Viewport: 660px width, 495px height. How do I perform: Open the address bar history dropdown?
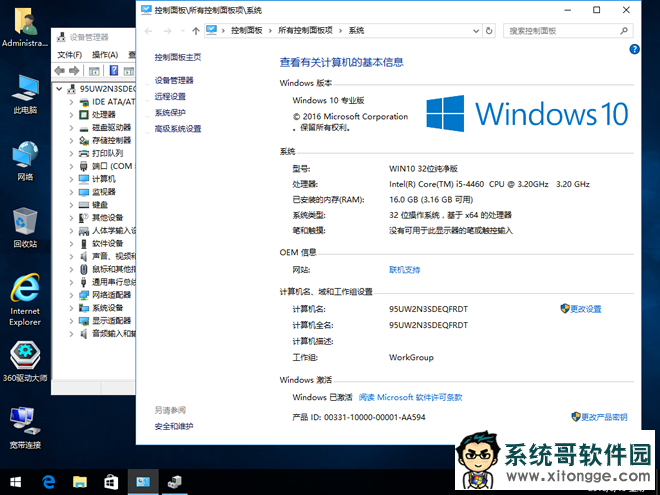click(476, 31)
